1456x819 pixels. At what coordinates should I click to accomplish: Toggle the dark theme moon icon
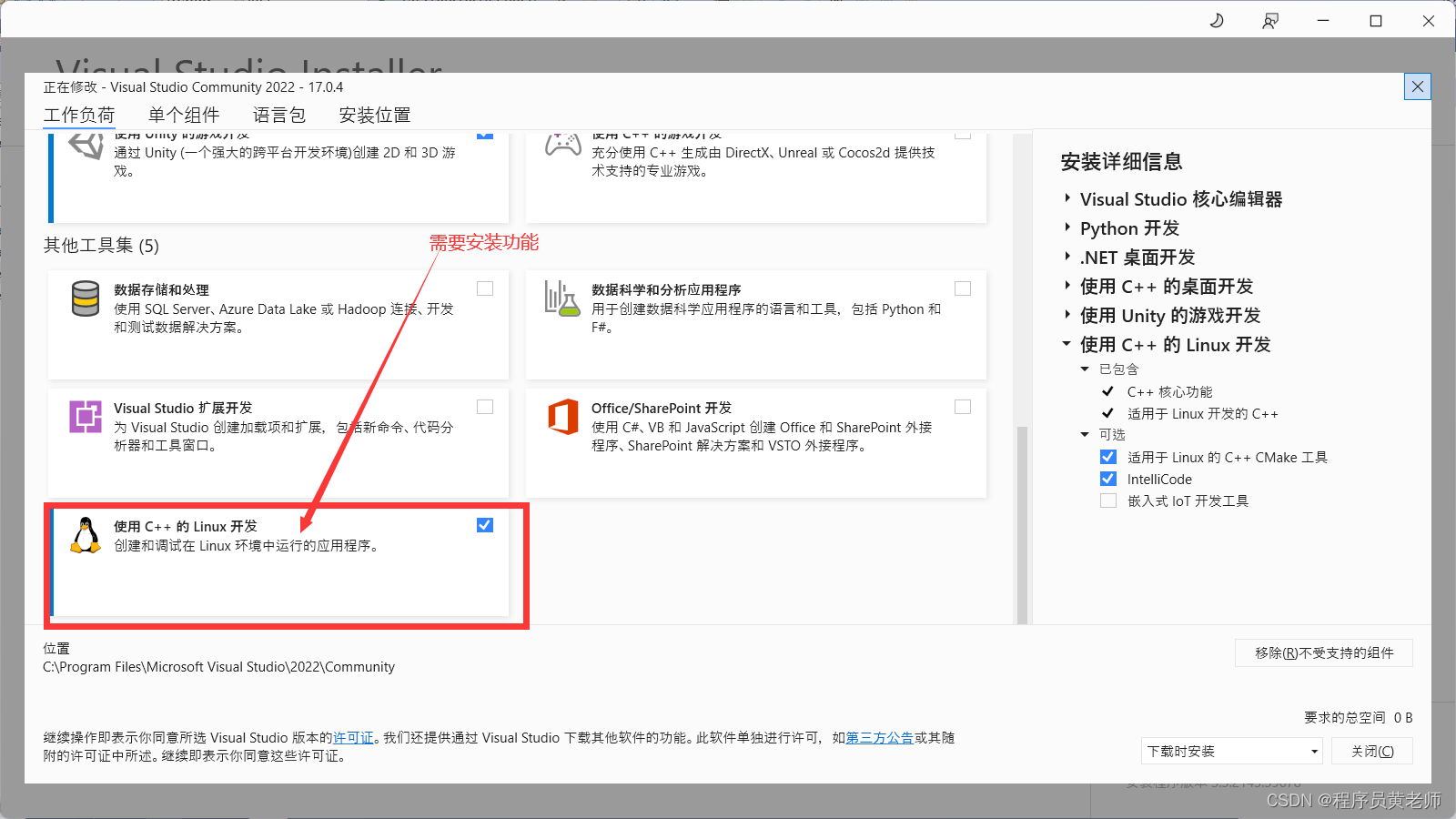point(1217,20)
